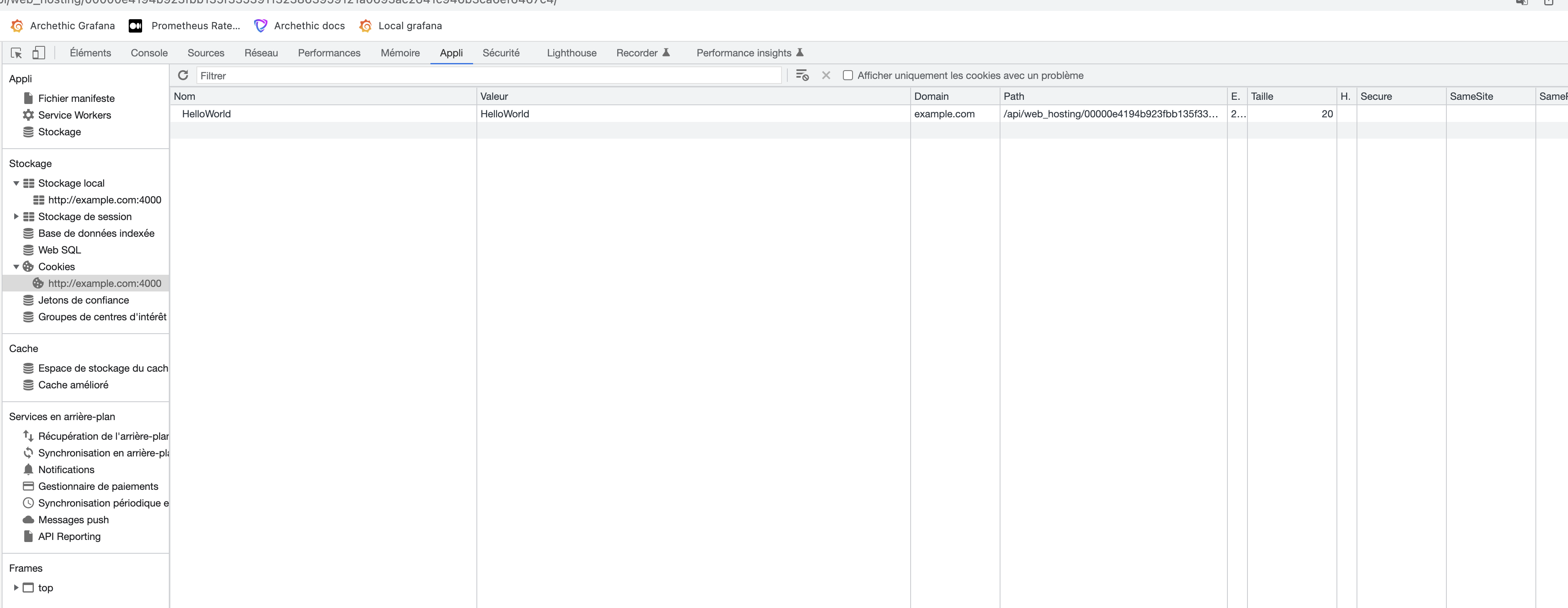This screenshot has height=608, width=1568.
Task: Enable showing only cookies with a problem
Action: tap(848, 75)
